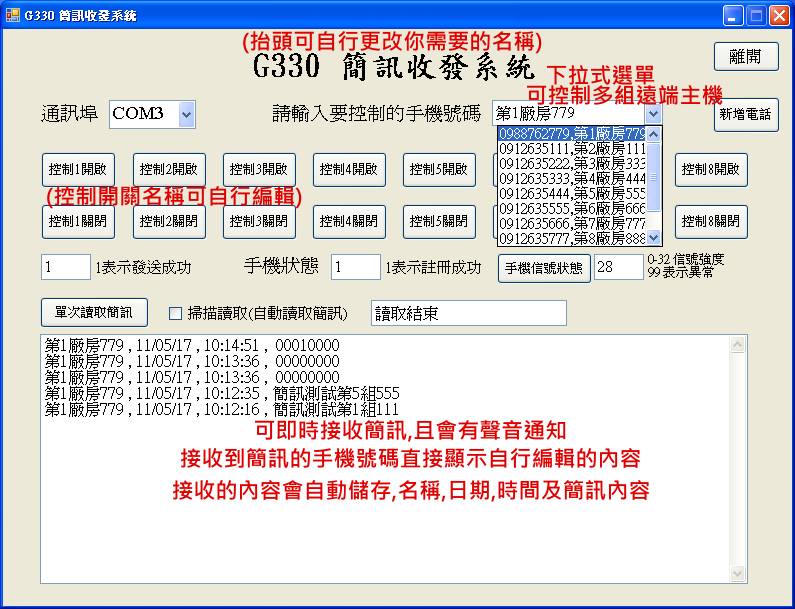Open the COM3 port dropdown

pyautogui.click(x=186, y=115)
